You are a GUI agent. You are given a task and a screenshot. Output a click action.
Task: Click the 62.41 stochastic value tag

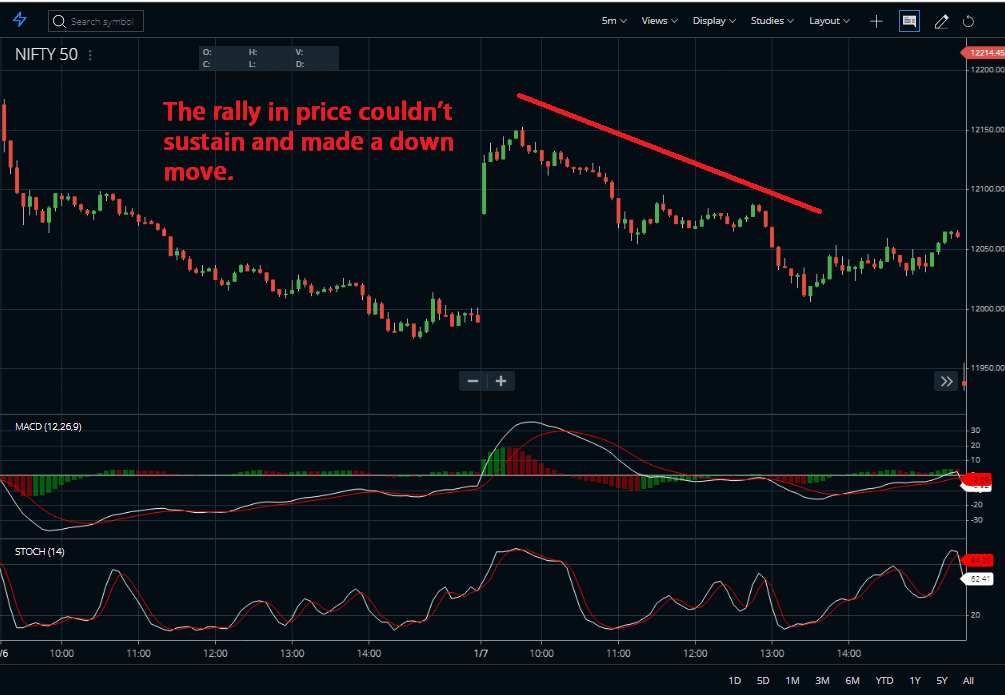pos(979,579)
